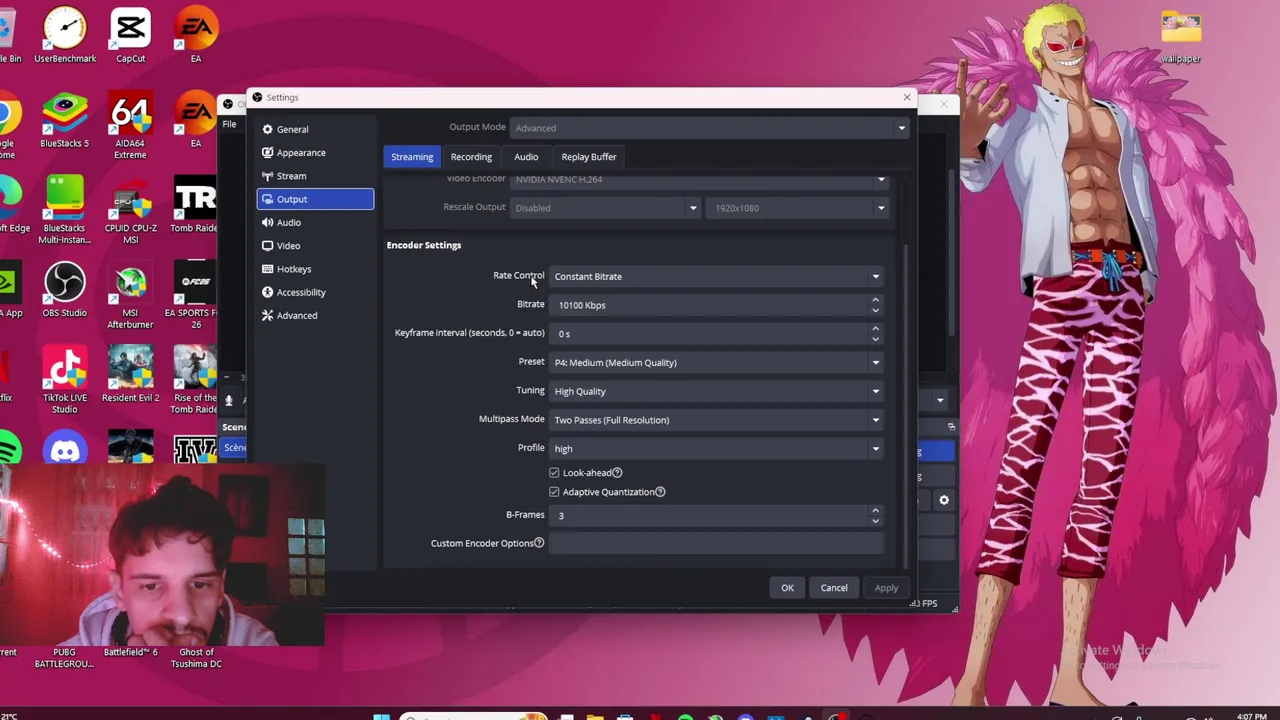
Task: Open the Video Encoder NVIDIA NVENC dropdown
Action: pyautogui.click(x=699, y=180)
